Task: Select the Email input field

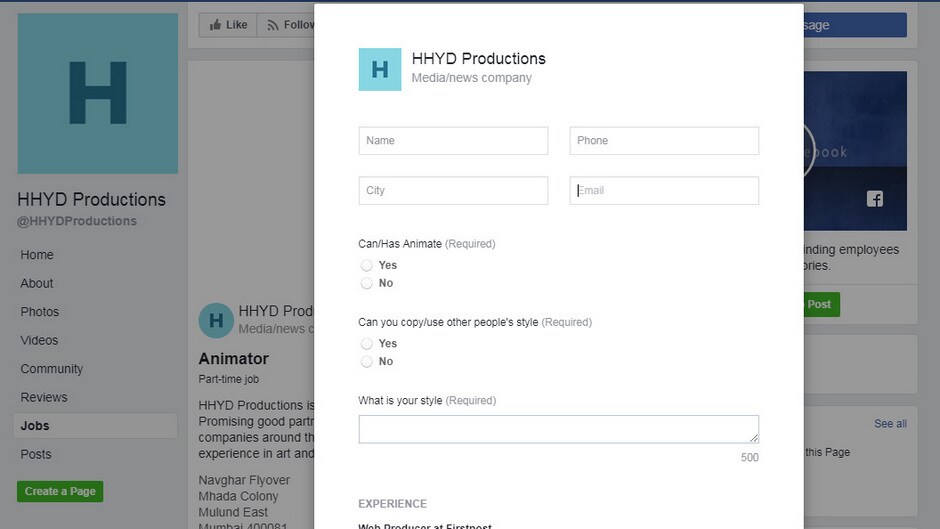Action: (664, 190)
